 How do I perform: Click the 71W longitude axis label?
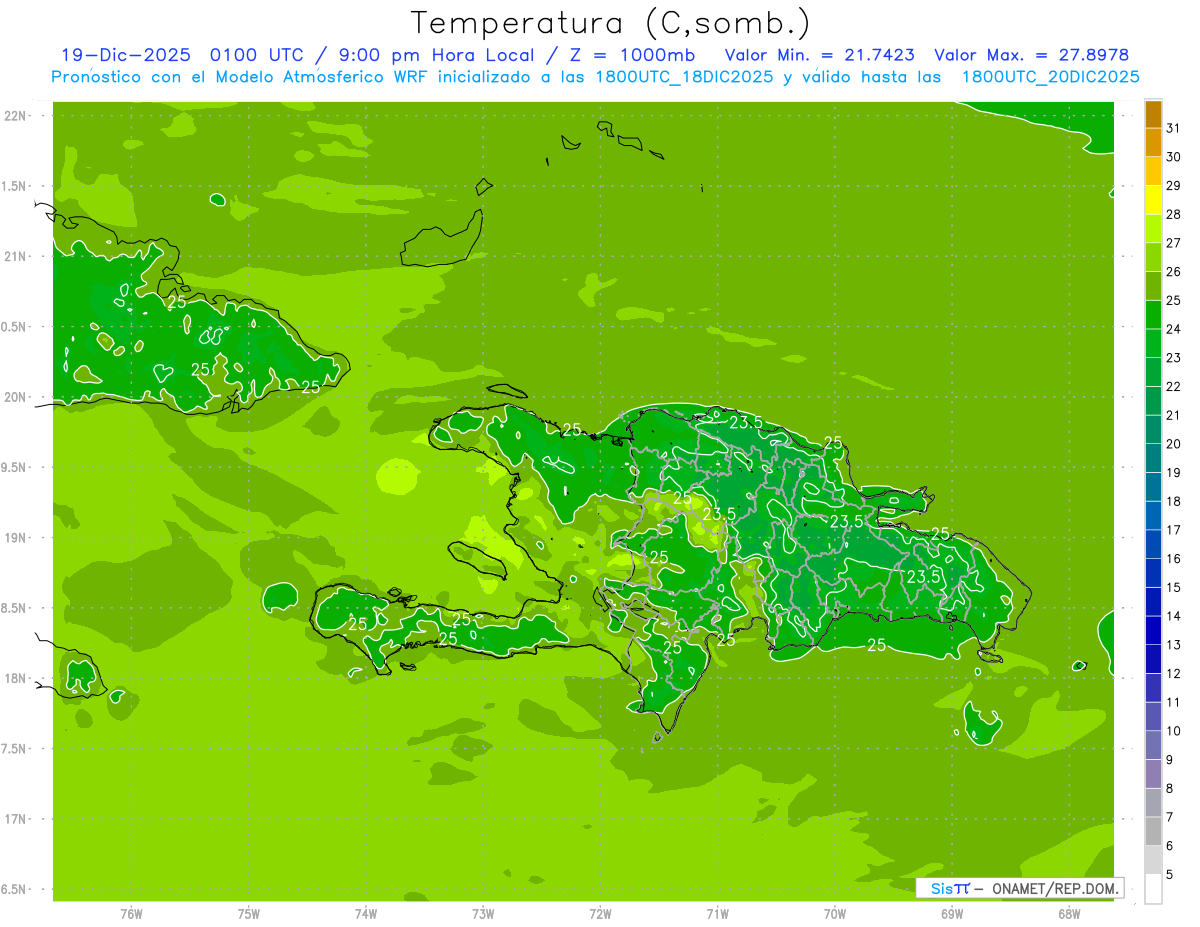click(717, 914)
